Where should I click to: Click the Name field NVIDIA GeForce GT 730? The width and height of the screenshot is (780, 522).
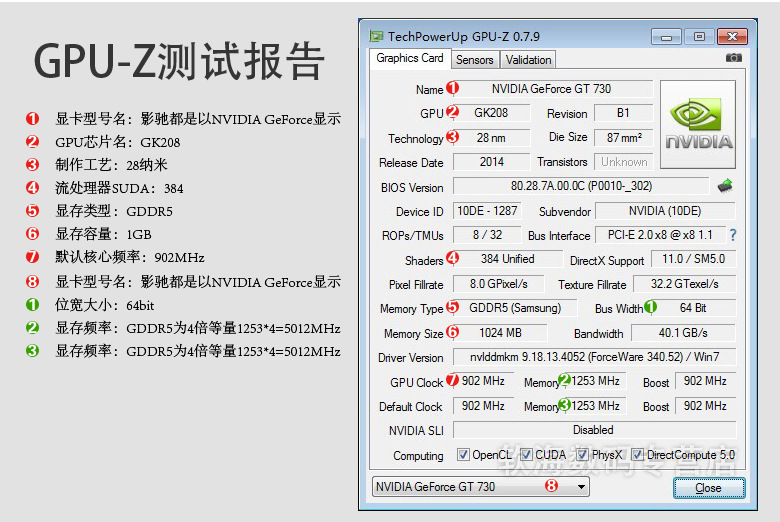[x=553, y=89]
